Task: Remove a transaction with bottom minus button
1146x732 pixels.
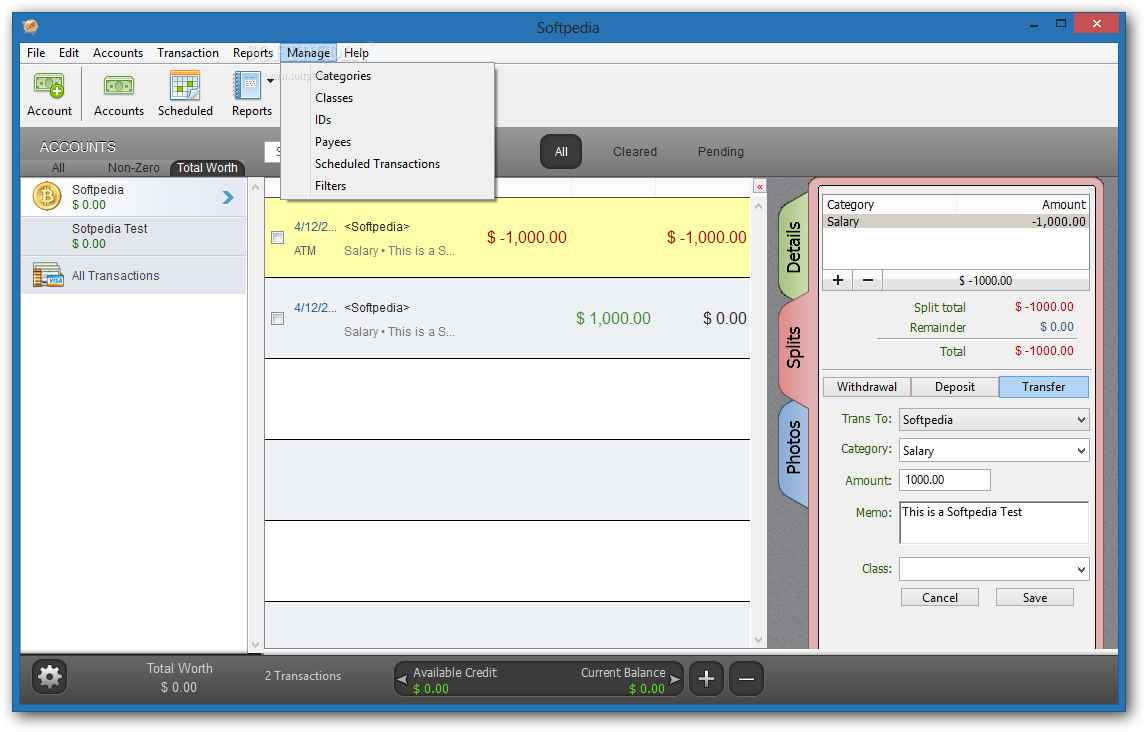Action: pos(746,679)
